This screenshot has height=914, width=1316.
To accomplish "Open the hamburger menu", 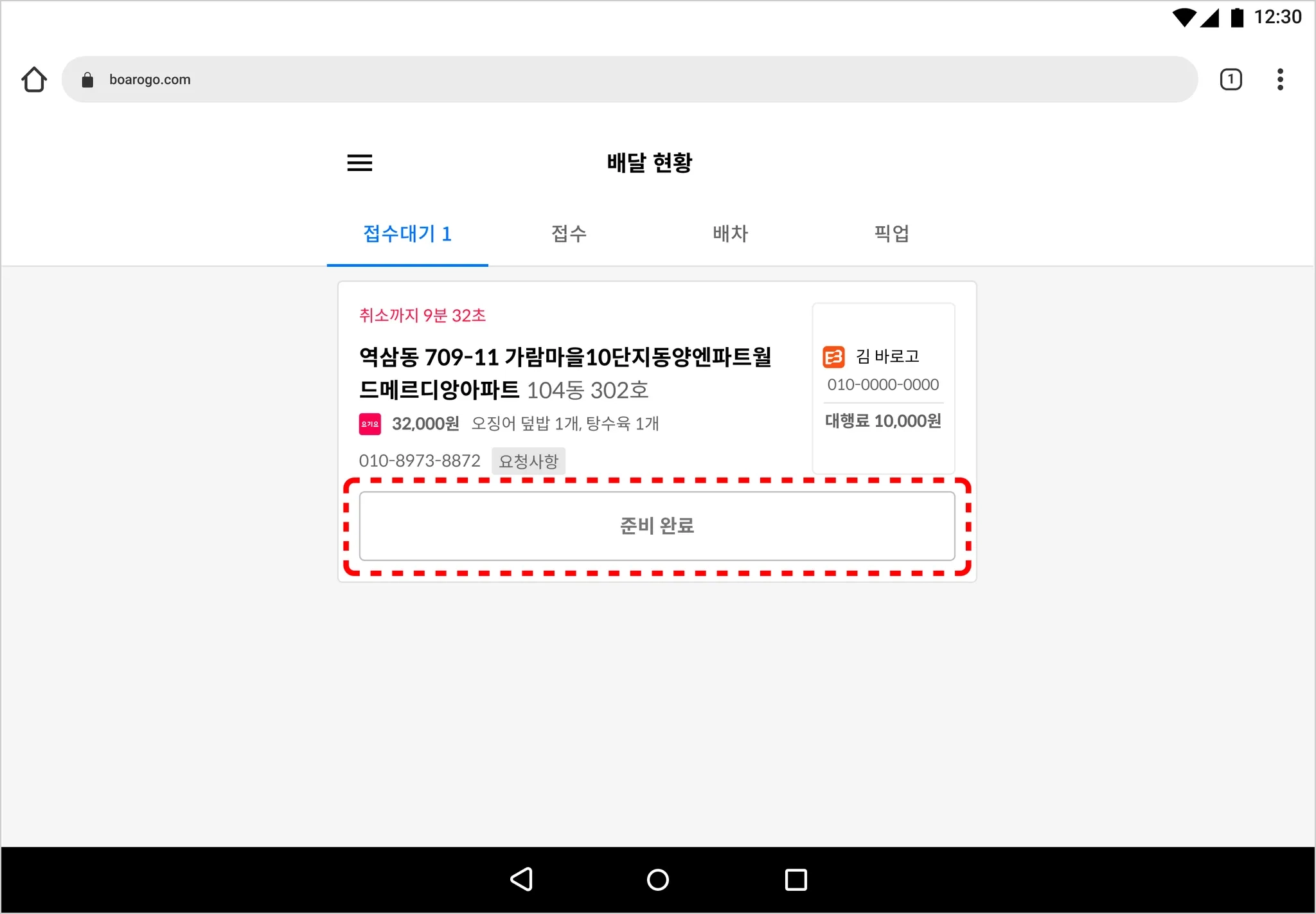I will click(x=359, y=163).
